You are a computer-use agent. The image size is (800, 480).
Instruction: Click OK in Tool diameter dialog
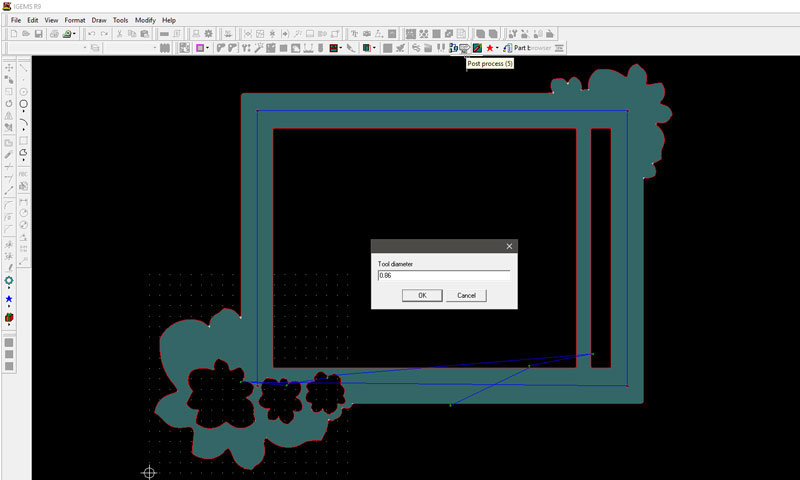[x=422, y=295]
